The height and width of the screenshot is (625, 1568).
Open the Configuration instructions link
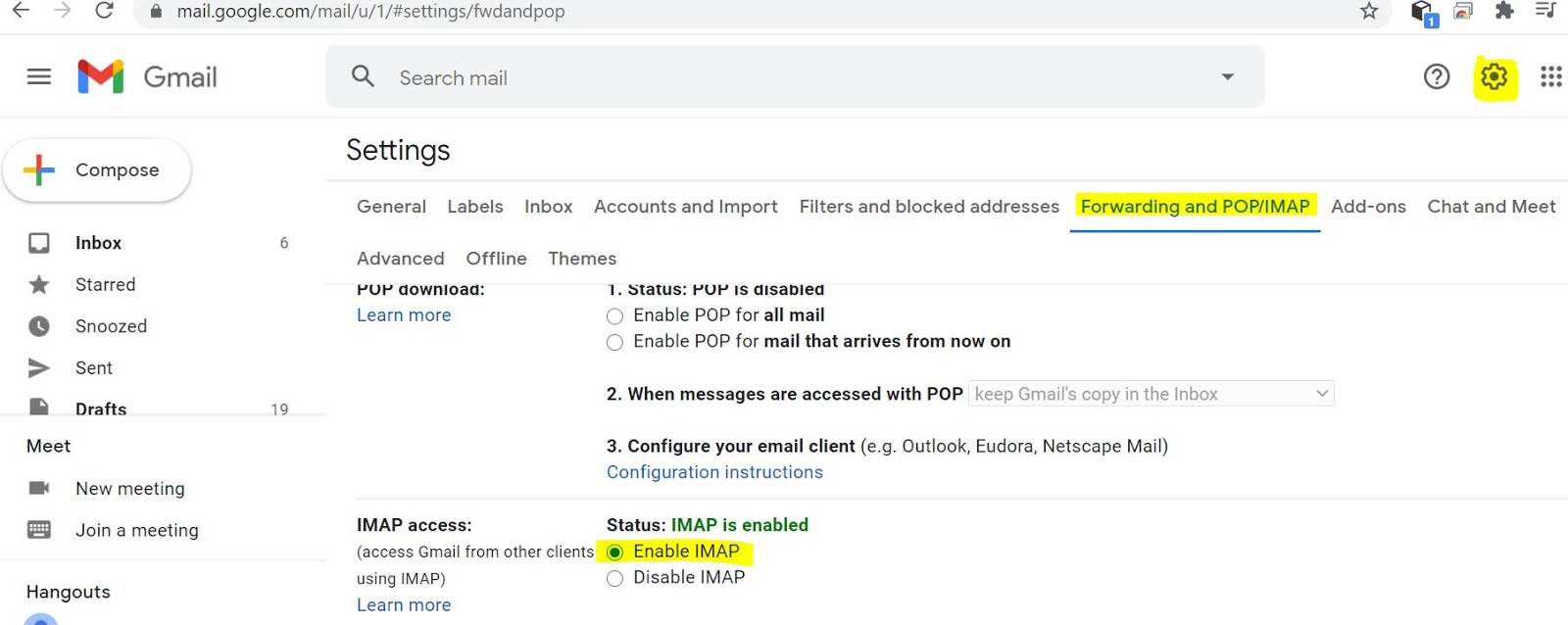click(714, 472)
